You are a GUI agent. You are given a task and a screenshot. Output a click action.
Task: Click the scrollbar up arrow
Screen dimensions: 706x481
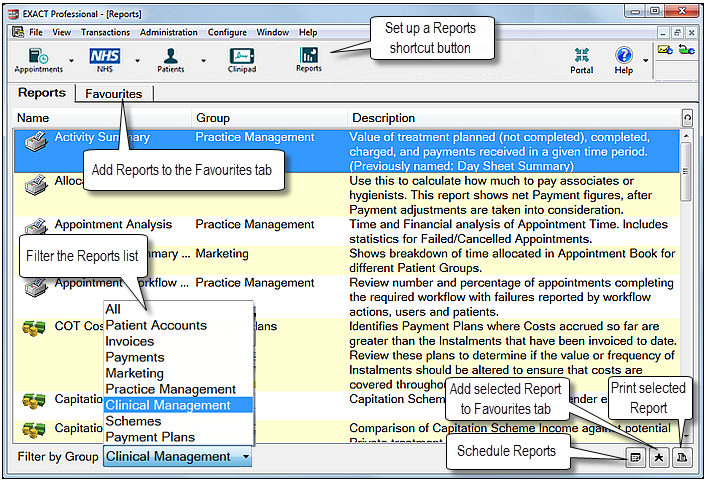pos(686,136)
